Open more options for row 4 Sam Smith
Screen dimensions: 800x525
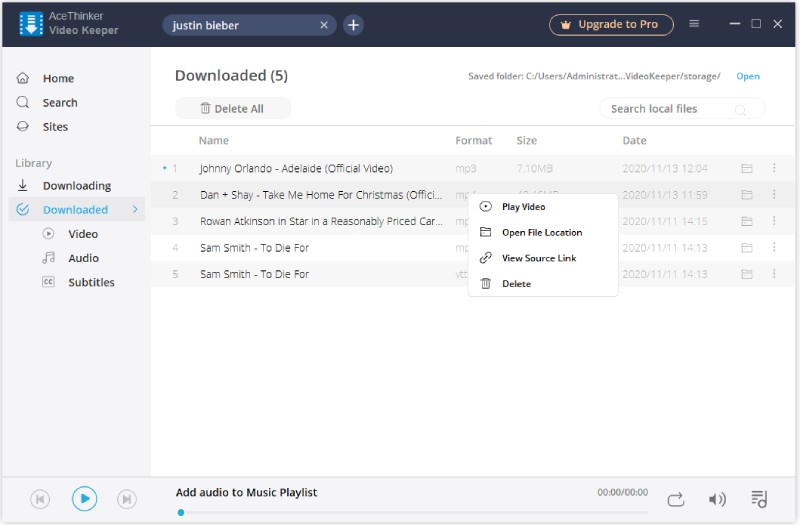click(x=774, y=247)
